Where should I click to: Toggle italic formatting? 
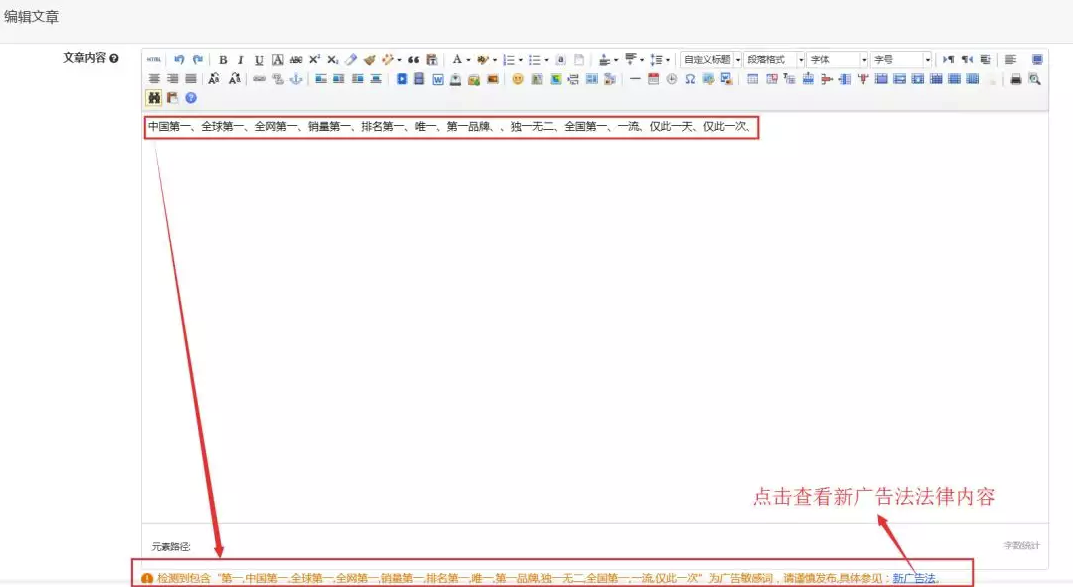(240, 60)
